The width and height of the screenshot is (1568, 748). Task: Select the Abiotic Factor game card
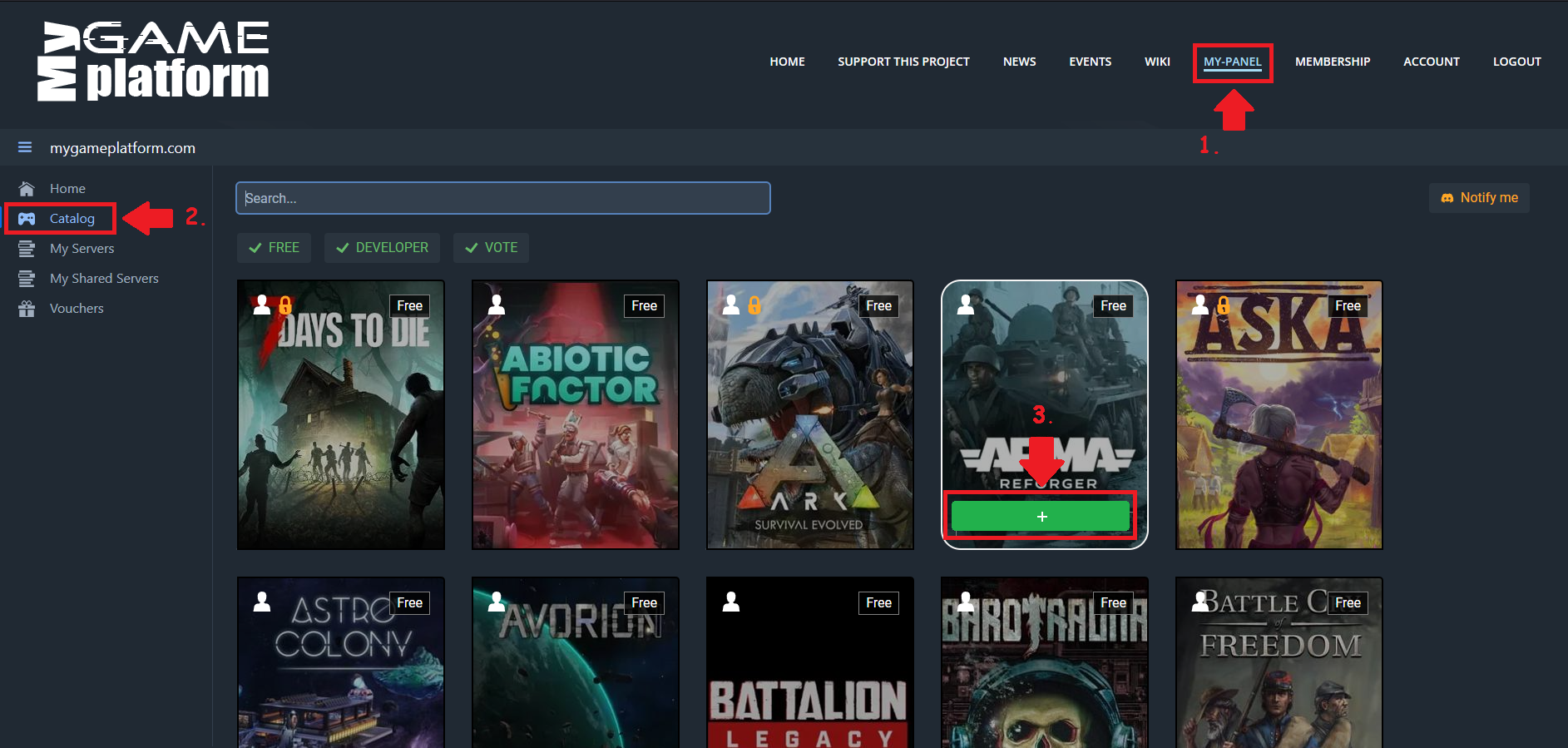coord(576,415)
